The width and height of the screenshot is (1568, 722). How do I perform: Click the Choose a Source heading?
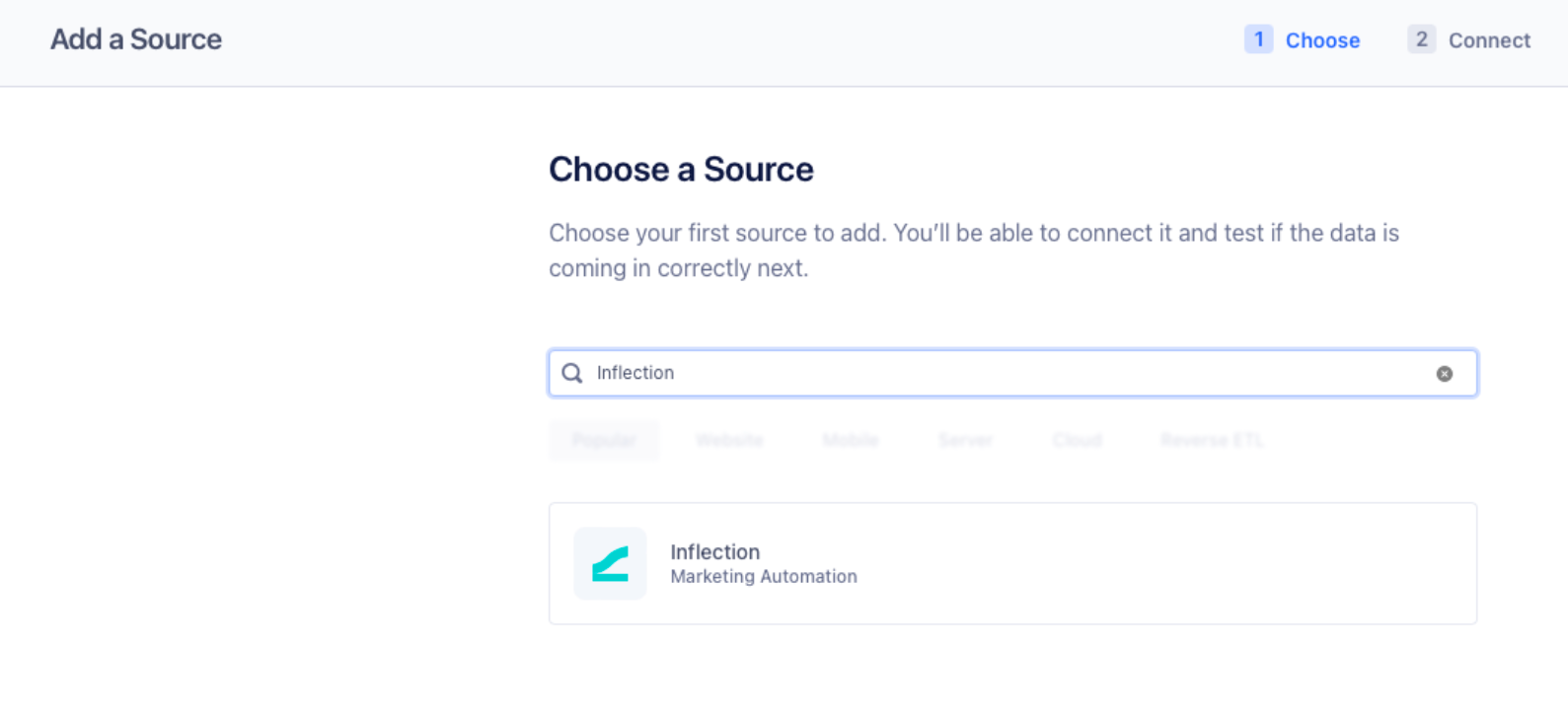point(681,170)
